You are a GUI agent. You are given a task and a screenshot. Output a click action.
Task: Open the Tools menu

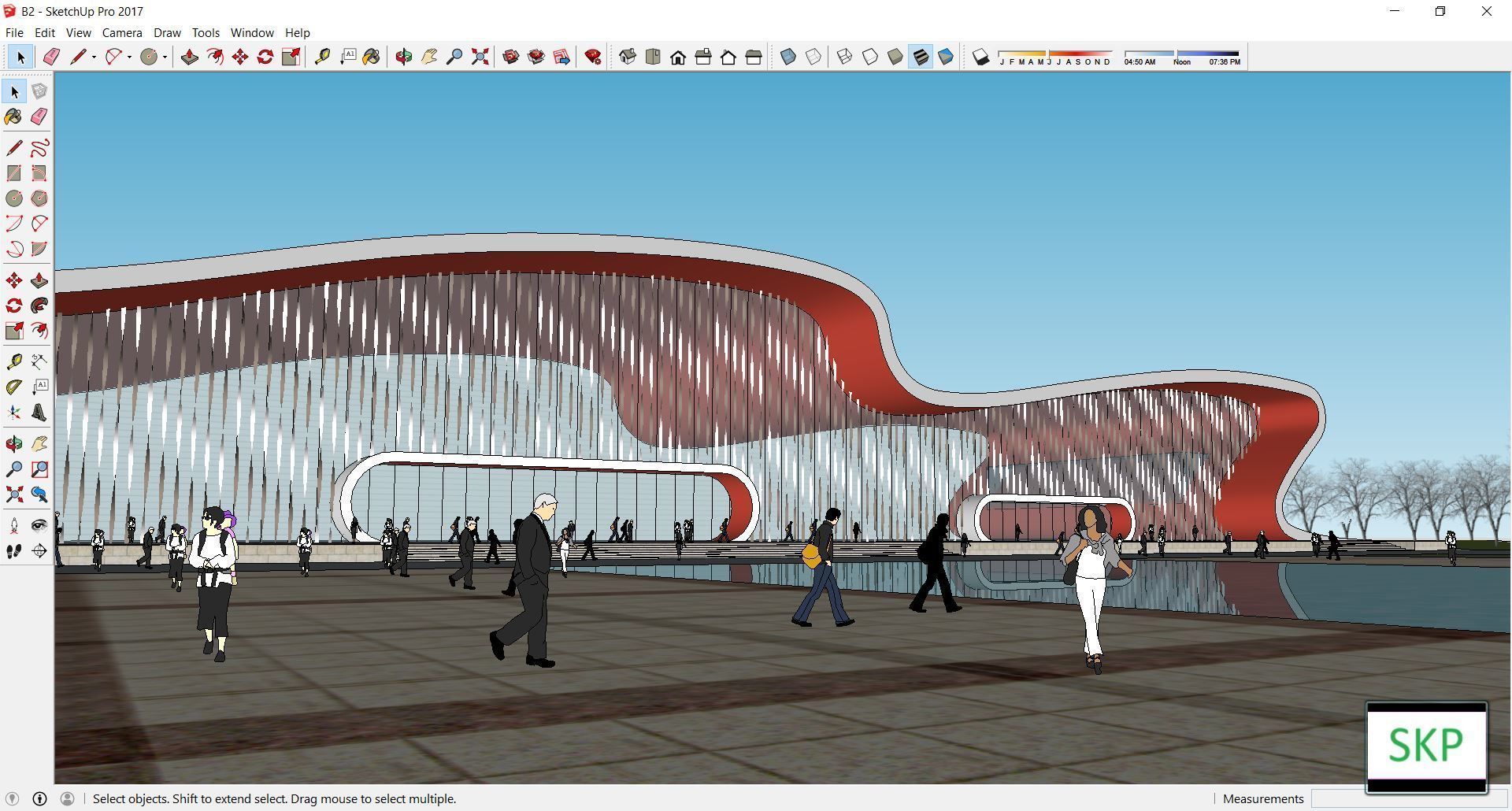coord(206,32)
